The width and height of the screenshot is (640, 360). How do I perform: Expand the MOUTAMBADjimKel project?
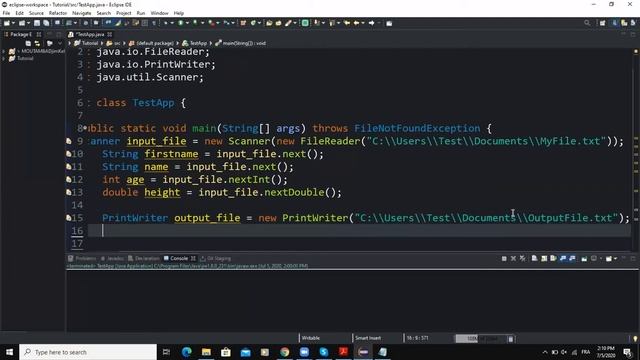point(4,51)
